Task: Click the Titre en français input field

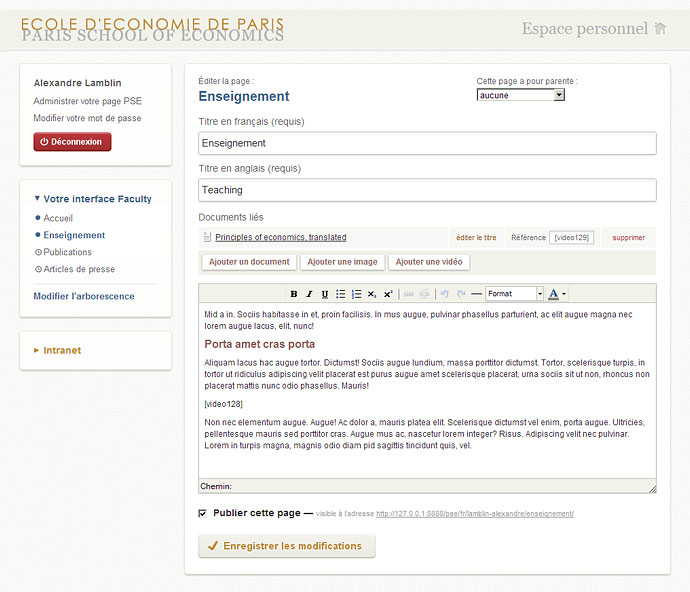Action: coord(427,143)
